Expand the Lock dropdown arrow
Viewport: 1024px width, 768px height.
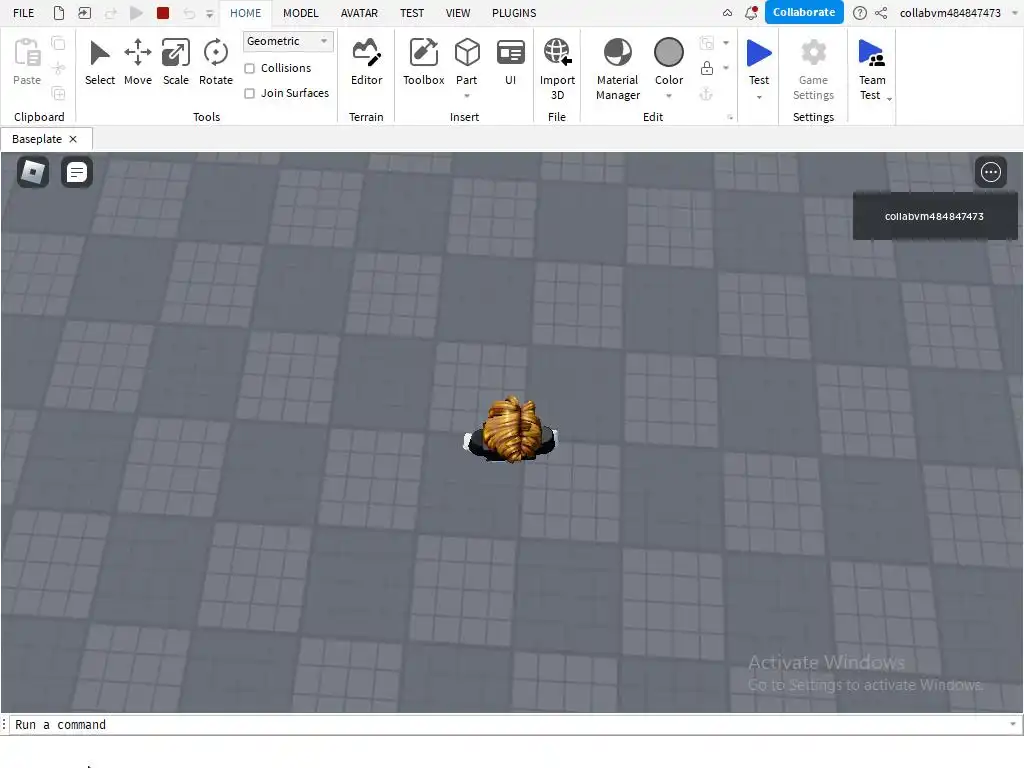[726, 68]
